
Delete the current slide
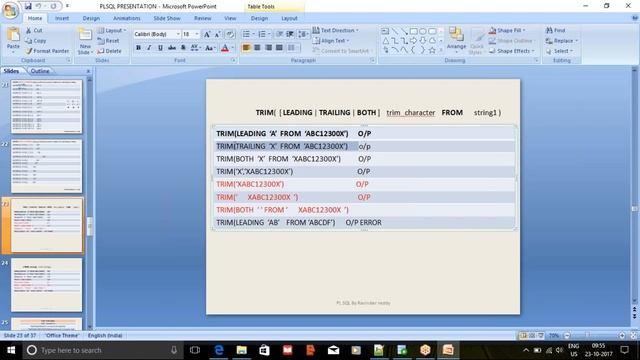[109, 51]
